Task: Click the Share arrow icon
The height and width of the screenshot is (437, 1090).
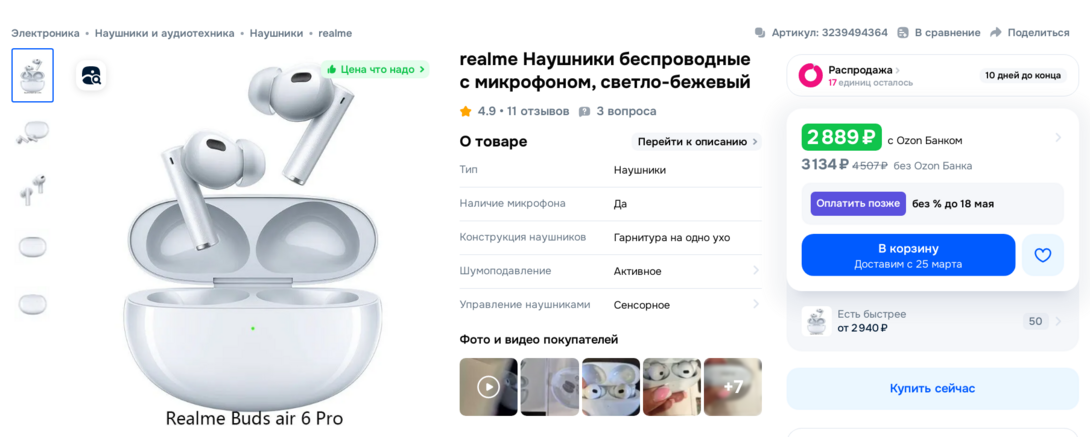Action: [x=995, y=33]
